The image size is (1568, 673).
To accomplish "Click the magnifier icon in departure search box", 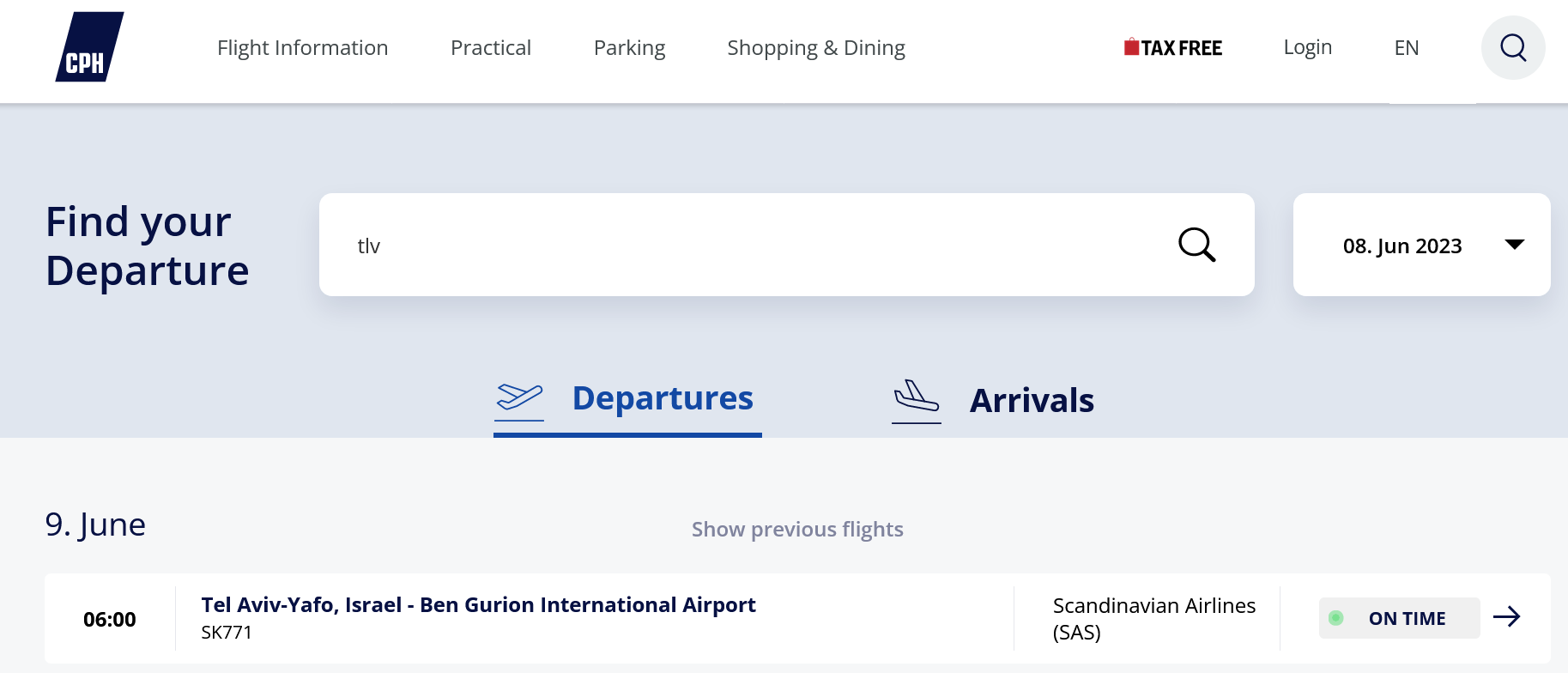I will [x=1196, y=245].
